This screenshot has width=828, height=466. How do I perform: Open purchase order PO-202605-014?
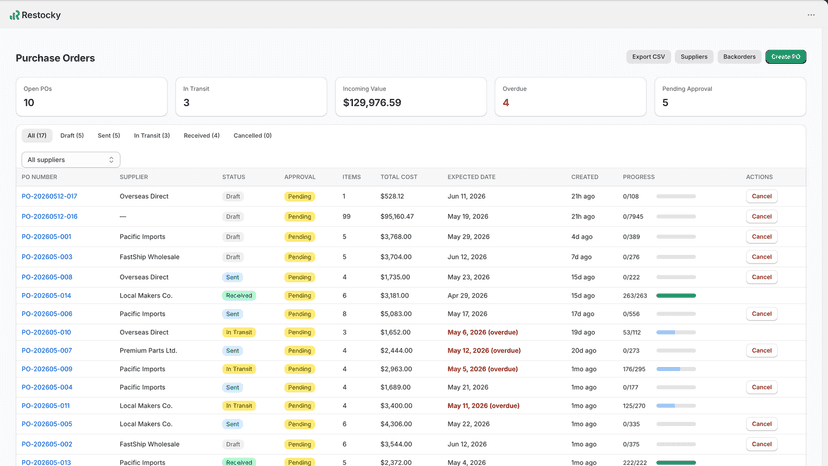coord(46,296)
